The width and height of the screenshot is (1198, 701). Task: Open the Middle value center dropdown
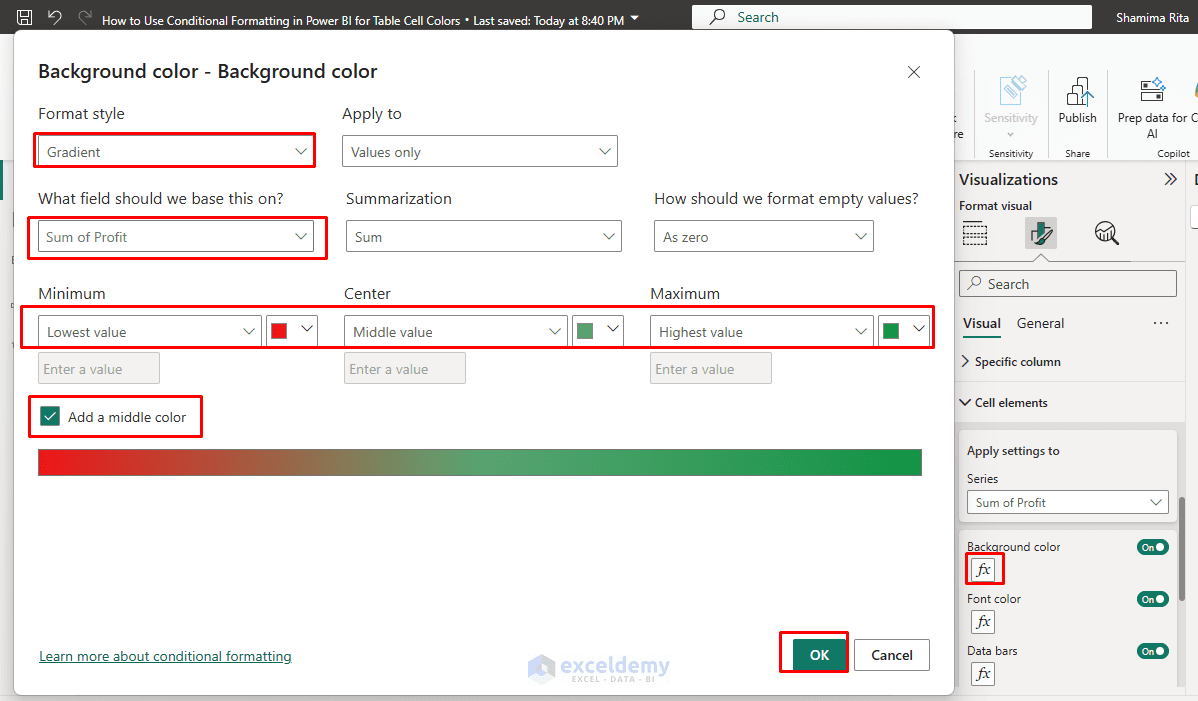tap(455, 331)
